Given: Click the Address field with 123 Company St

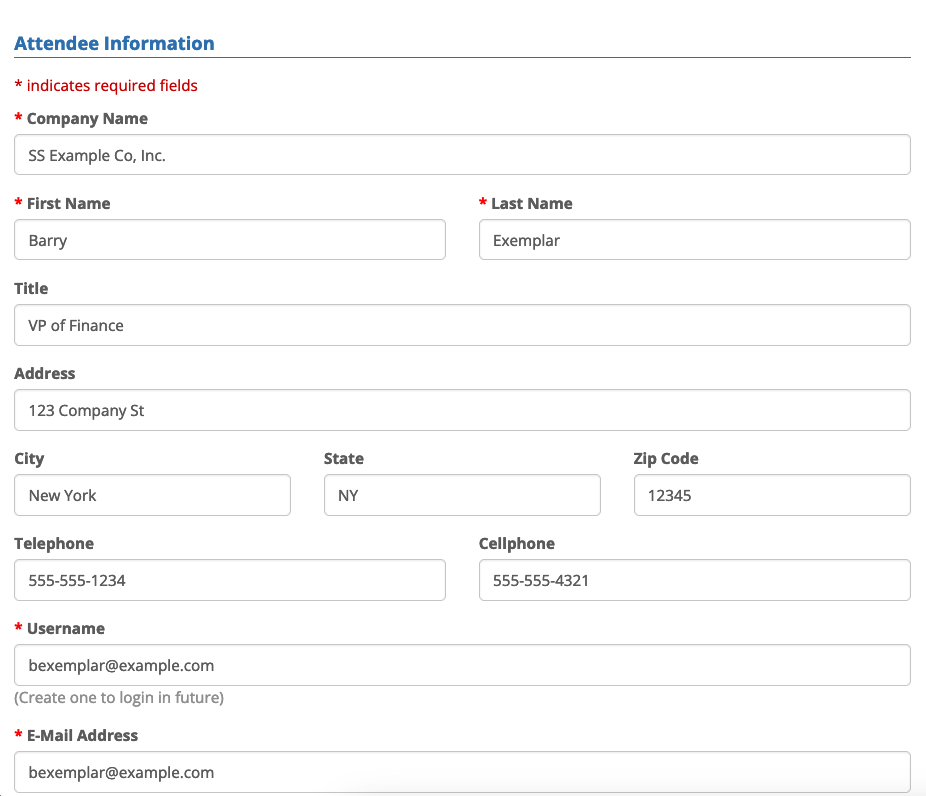Looking at the screenshot, I should (x=462, y=410).
